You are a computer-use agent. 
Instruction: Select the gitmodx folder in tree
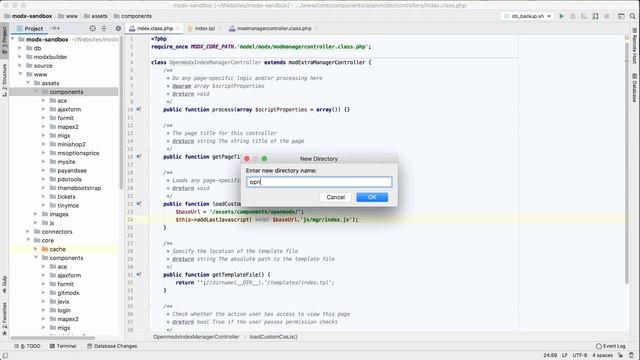coord(68,293)
